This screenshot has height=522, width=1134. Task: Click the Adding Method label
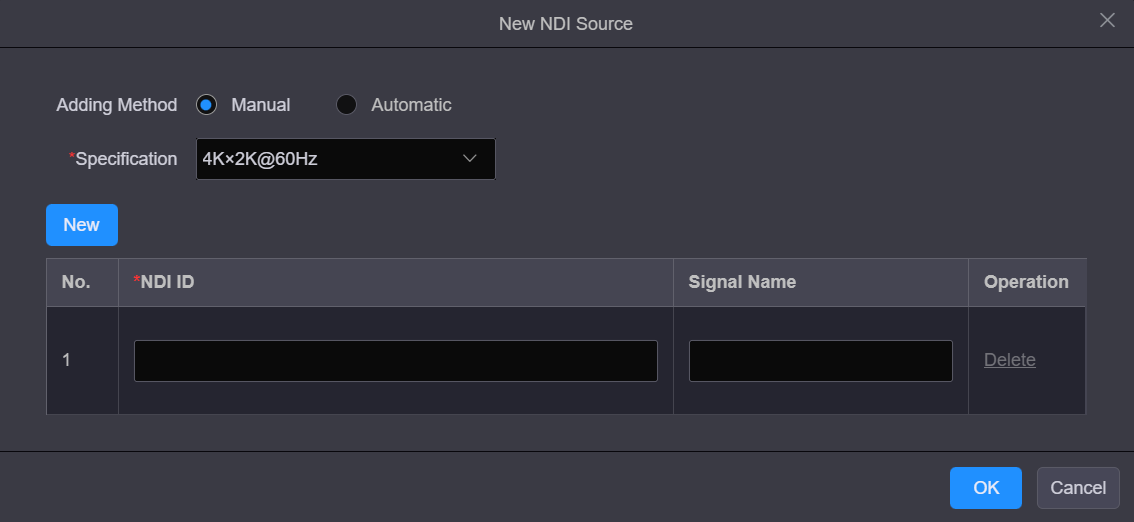pos(116,105)
